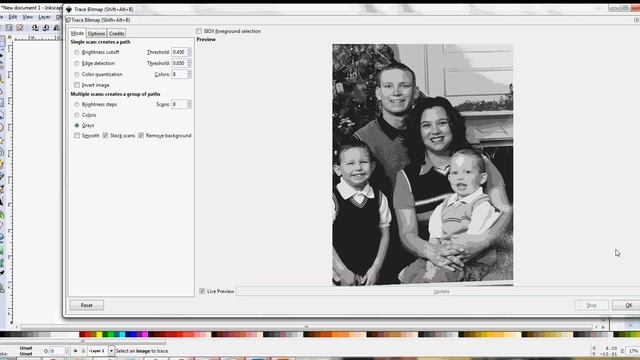Click the traced family photo preview
Image resolution: width=640 pixels, height=360 pixels.
tap(422, 164)
